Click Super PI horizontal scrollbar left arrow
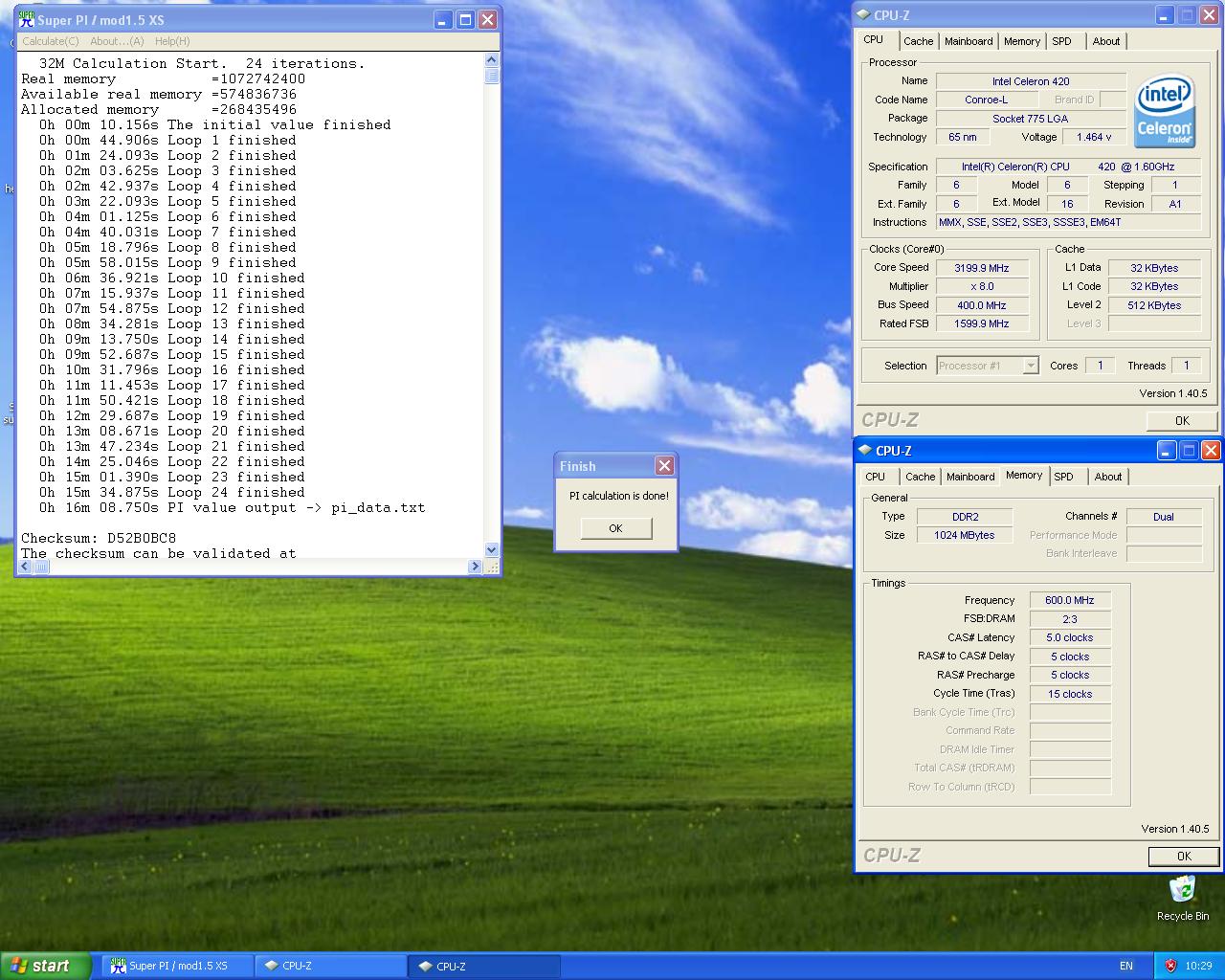Screen dimensions: 1225x980 pos(27,567)
